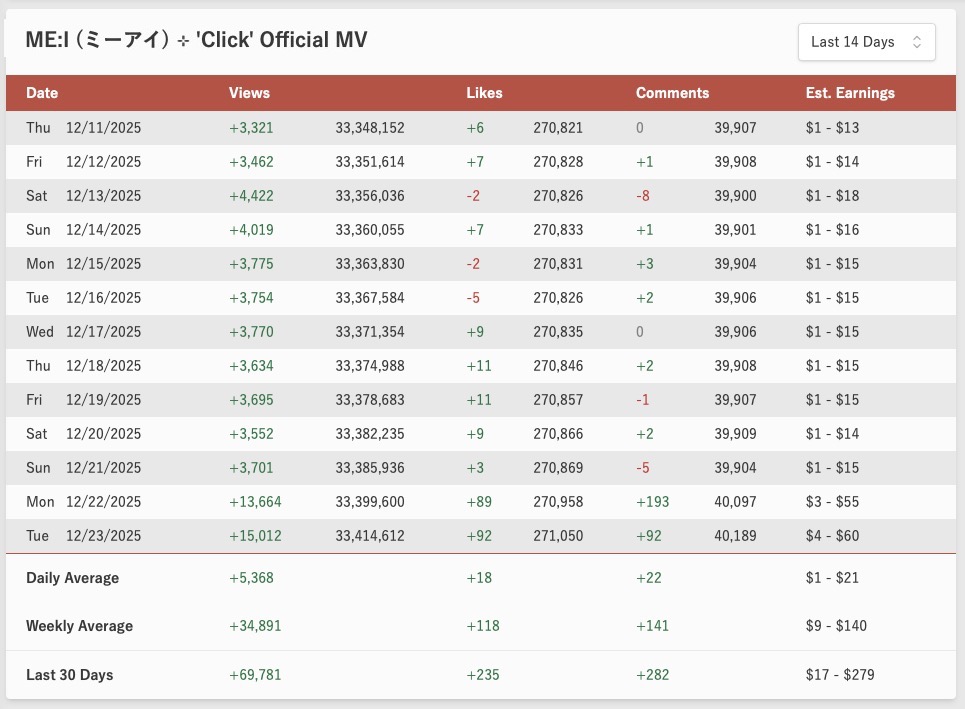
Task: Click the up-down chevron in range selector
Action: coord(917,42)
